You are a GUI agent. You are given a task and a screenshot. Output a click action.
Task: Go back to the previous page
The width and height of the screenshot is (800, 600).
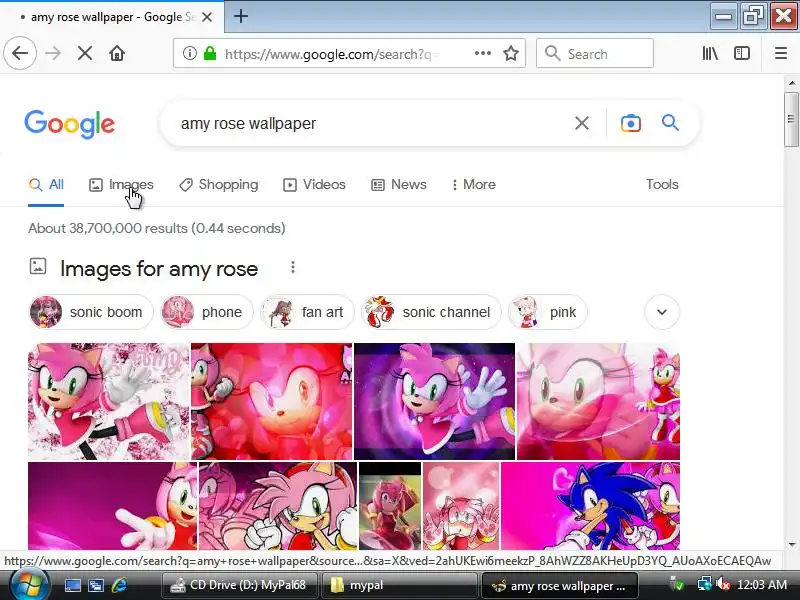pos(20,53)
